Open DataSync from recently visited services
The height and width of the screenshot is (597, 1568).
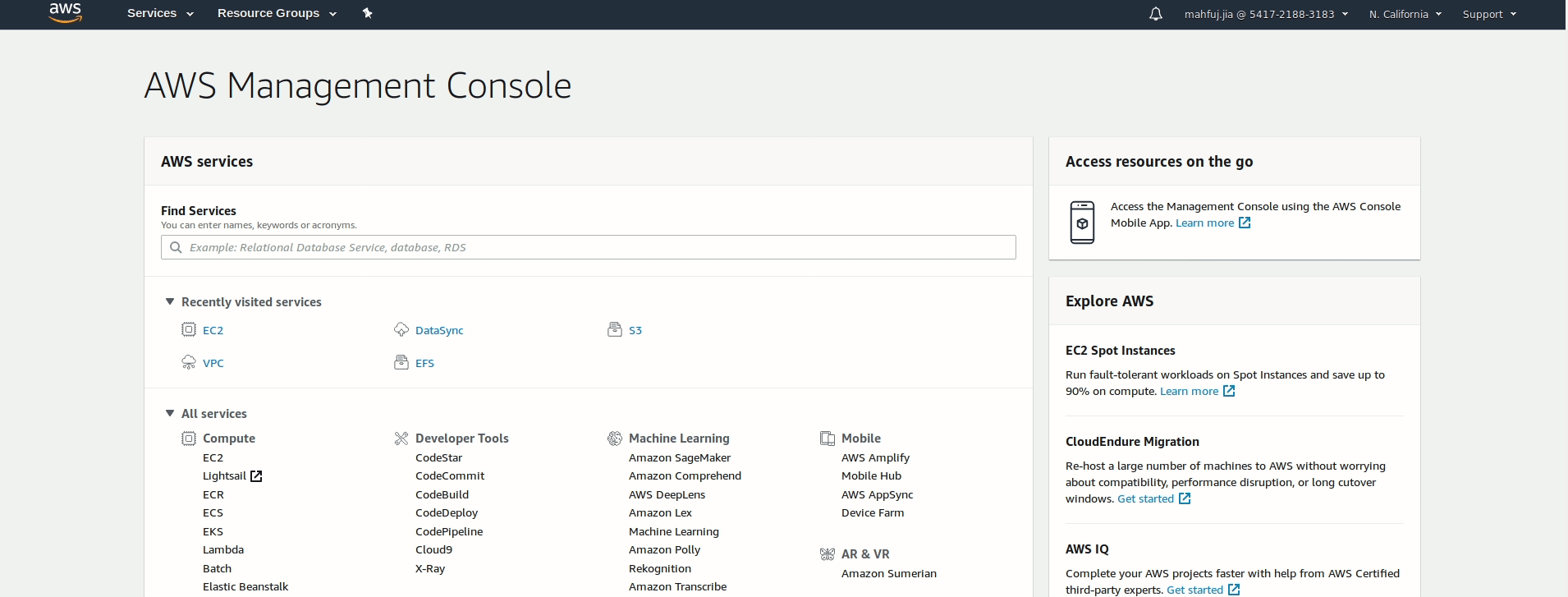(x=439, y=330)
